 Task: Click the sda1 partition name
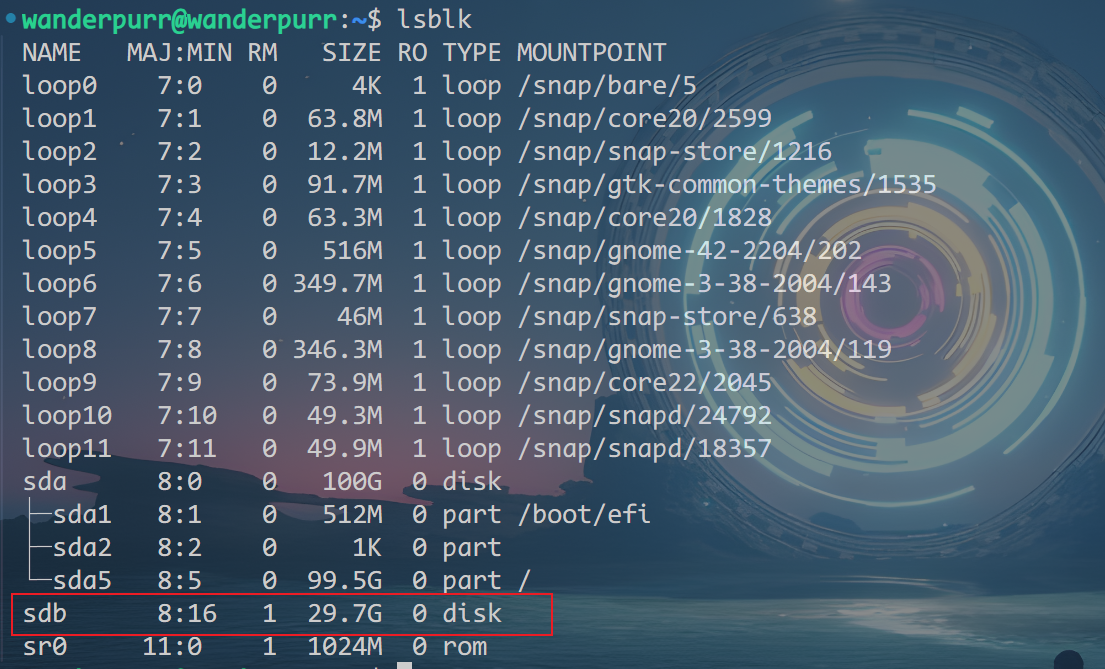point(82,515)
